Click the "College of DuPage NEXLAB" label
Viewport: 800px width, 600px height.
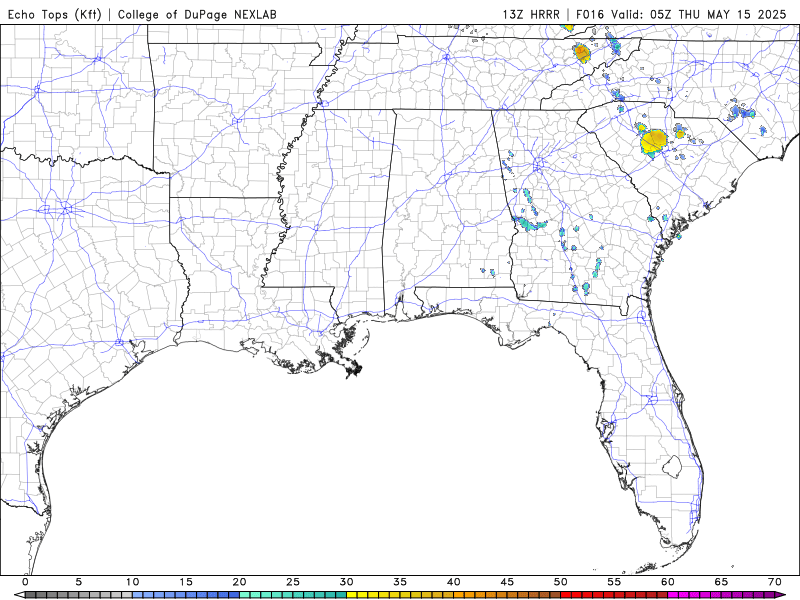[x=197, y=14]
